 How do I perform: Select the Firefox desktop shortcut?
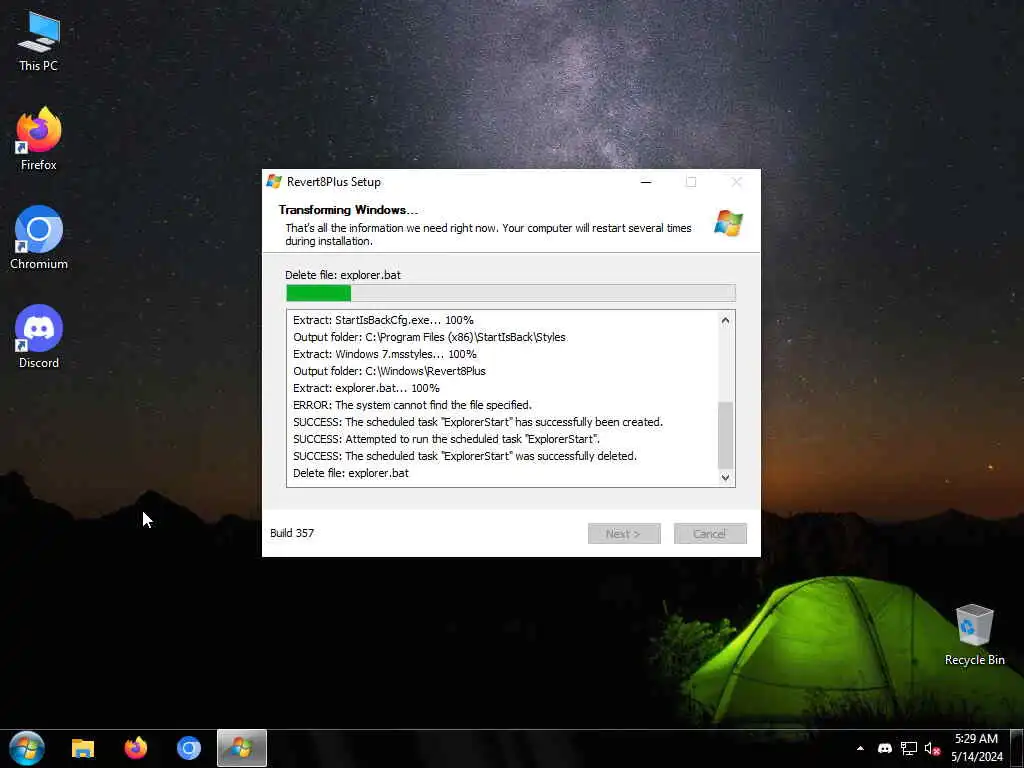point(39,139)
